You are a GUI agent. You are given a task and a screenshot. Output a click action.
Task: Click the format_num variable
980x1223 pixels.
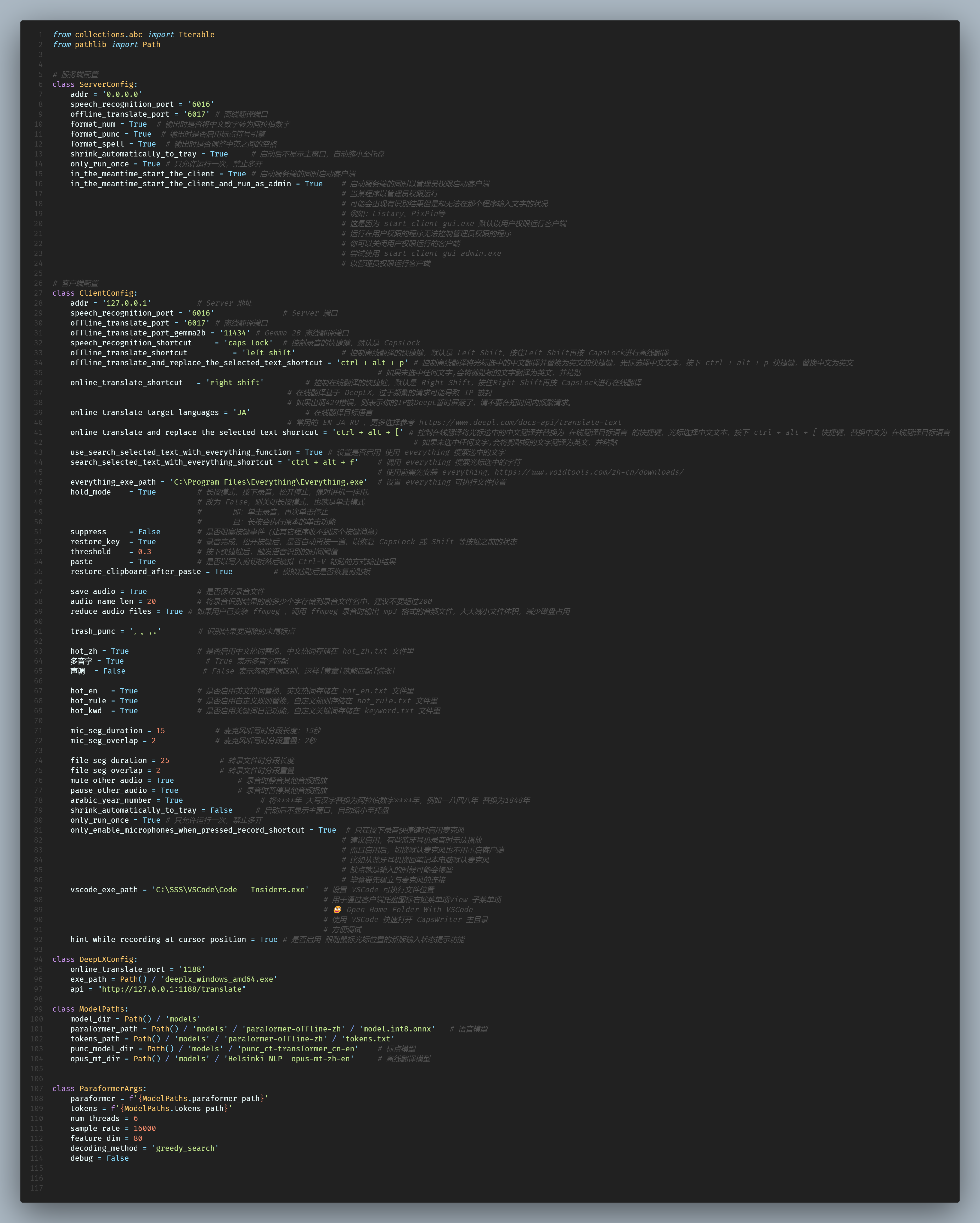coord(93,124)
